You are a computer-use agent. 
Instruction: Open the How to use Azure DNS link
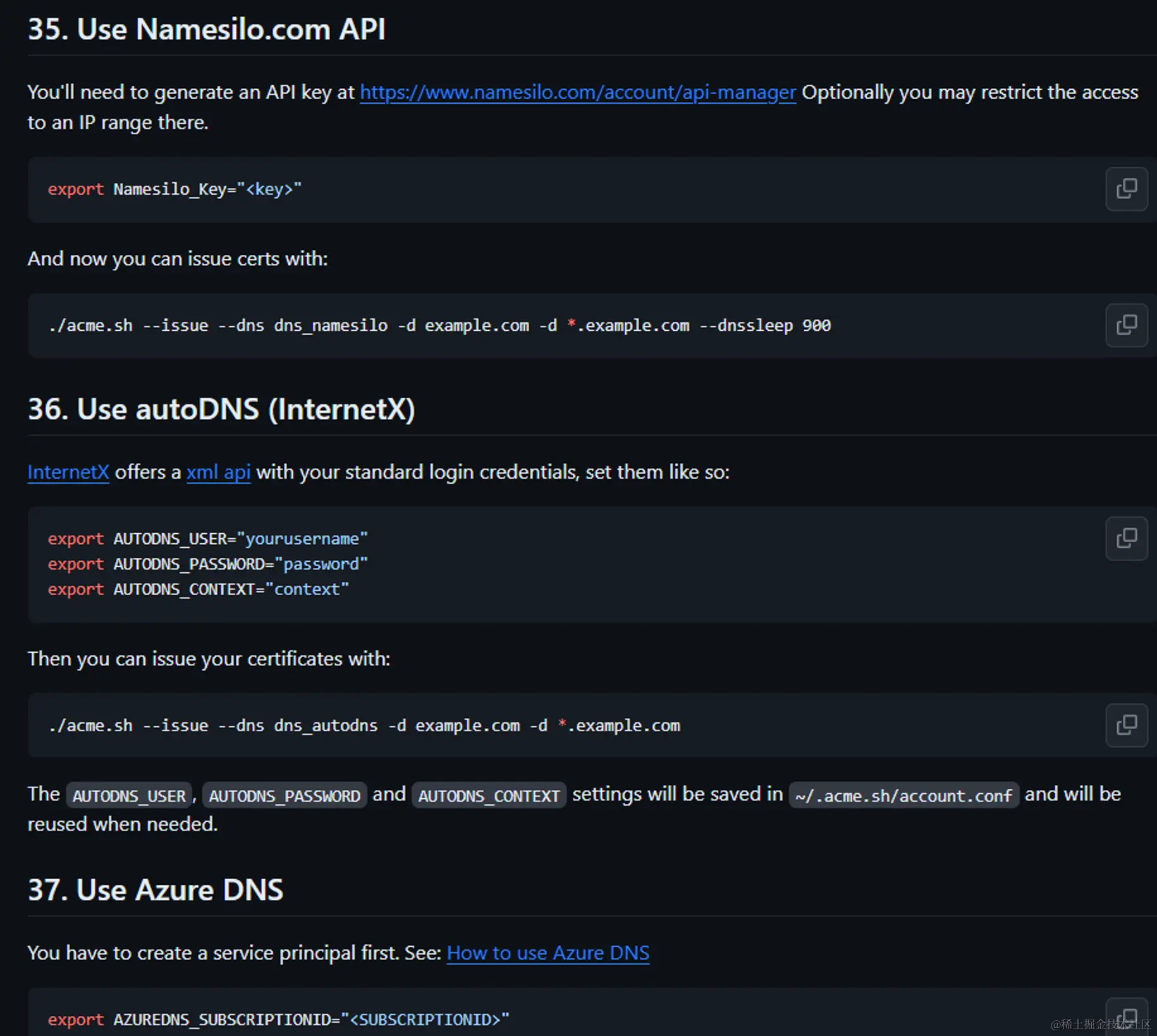(548, 953)
